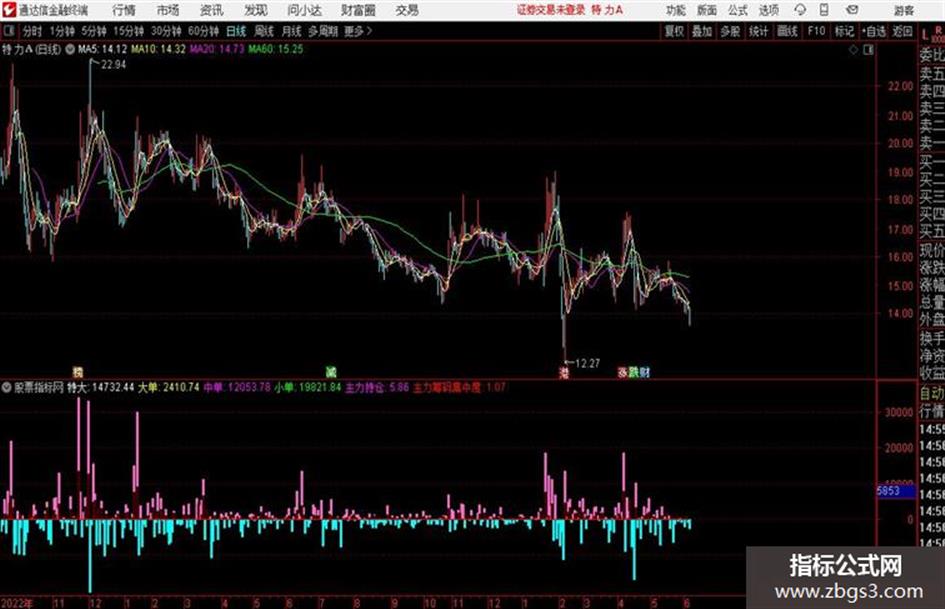This screenshot has width=945, height=609.
Task: Expand the 股票指标网 indicator circle arrow
Action: pyautogui.click(x=7, y=388)
